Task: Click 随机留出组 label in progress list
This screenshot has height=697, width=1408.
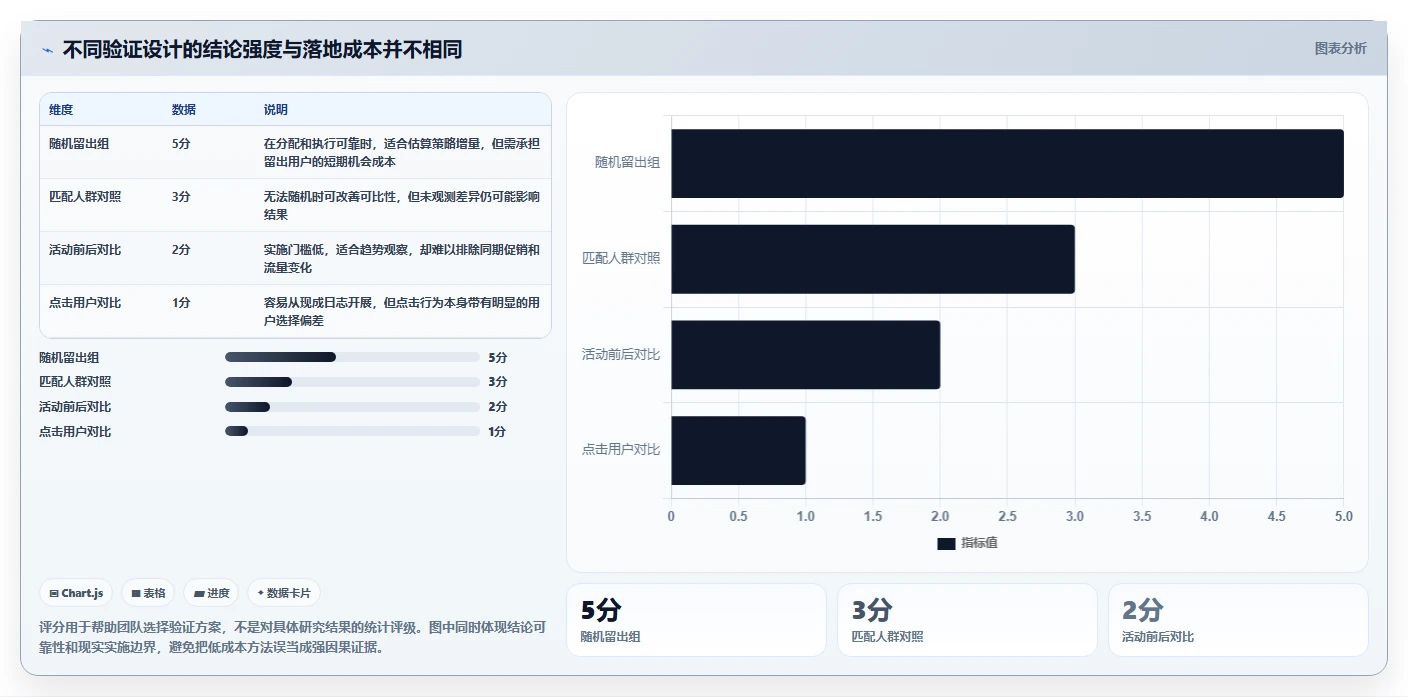Action: (69, 357)
